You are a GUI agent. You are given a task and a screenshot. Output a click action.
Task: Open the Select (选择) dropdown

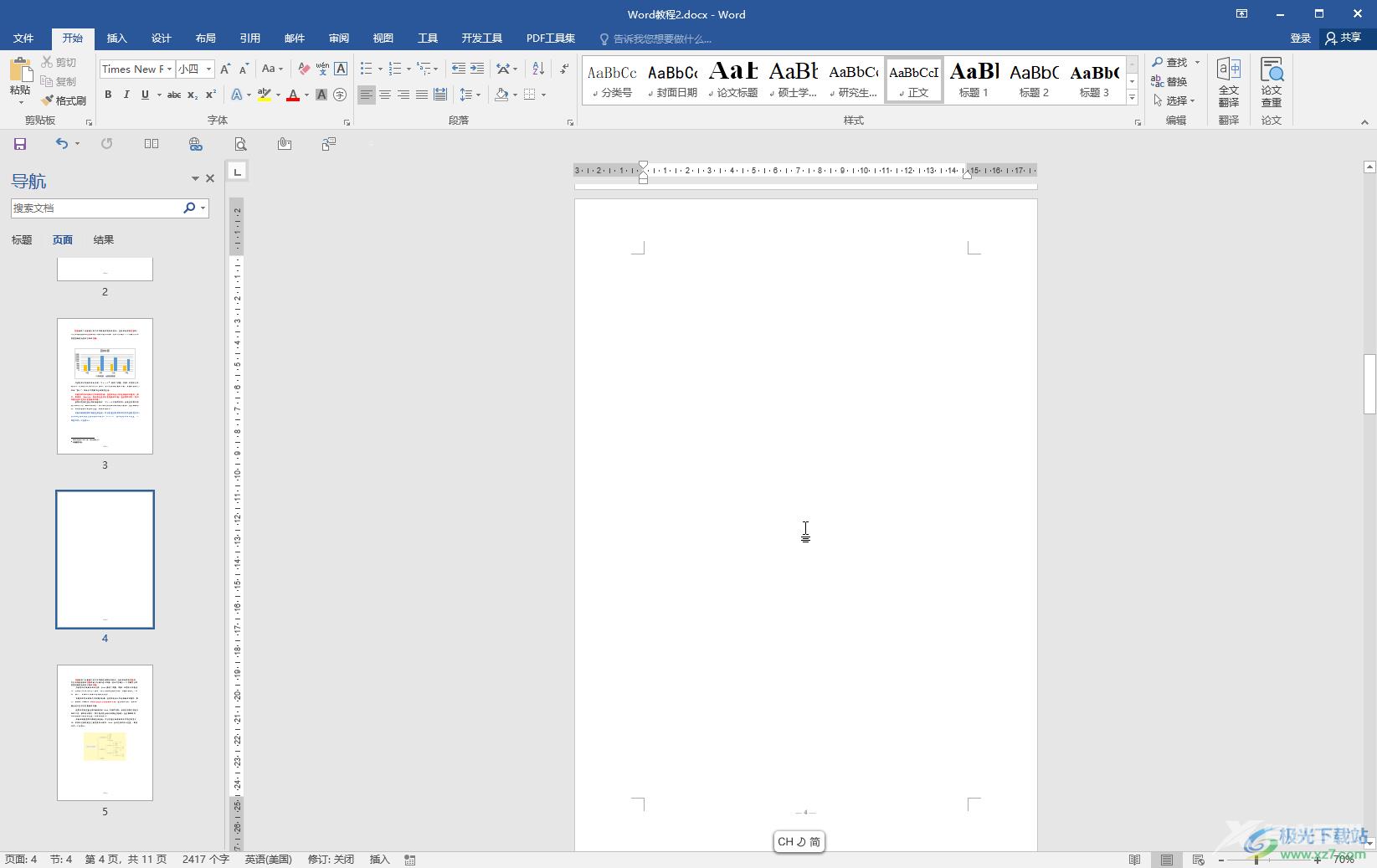click(1174, 100)
